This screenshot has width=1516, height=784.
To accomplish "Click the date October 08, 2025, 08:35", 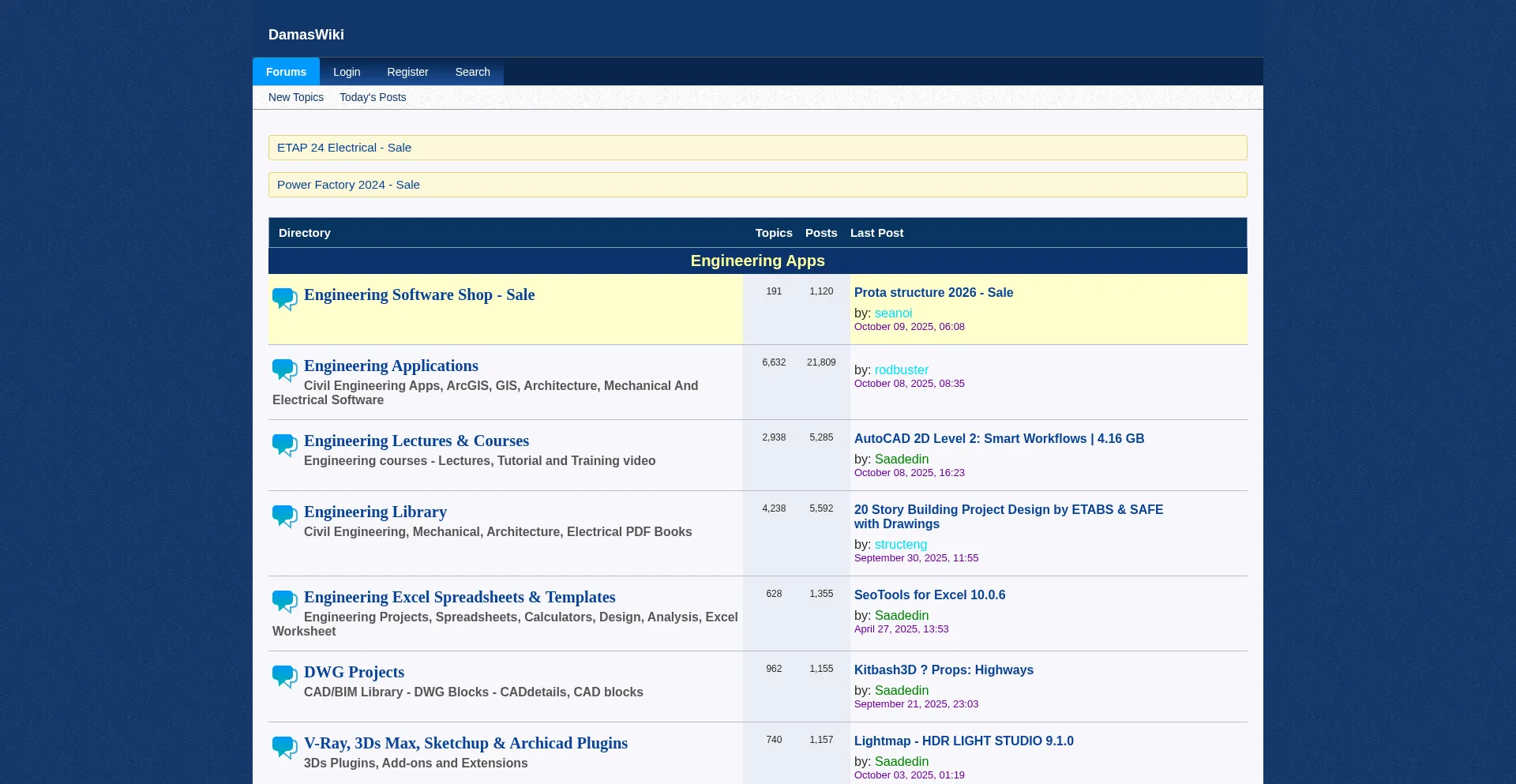I will click(909, 383).
